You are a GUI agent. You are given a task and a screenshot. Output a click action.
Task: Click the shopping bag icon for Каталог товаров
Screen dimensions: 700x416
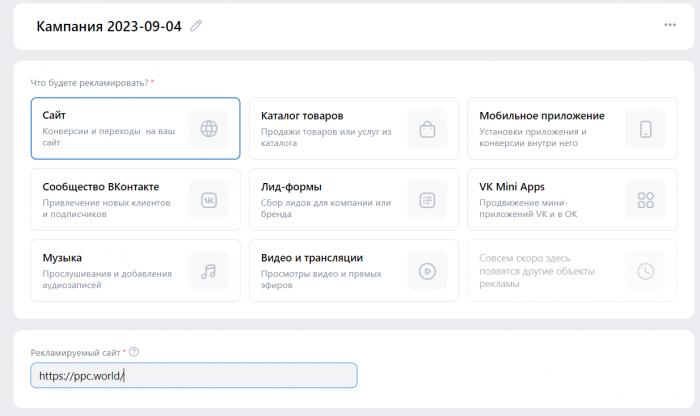point(427,129)
